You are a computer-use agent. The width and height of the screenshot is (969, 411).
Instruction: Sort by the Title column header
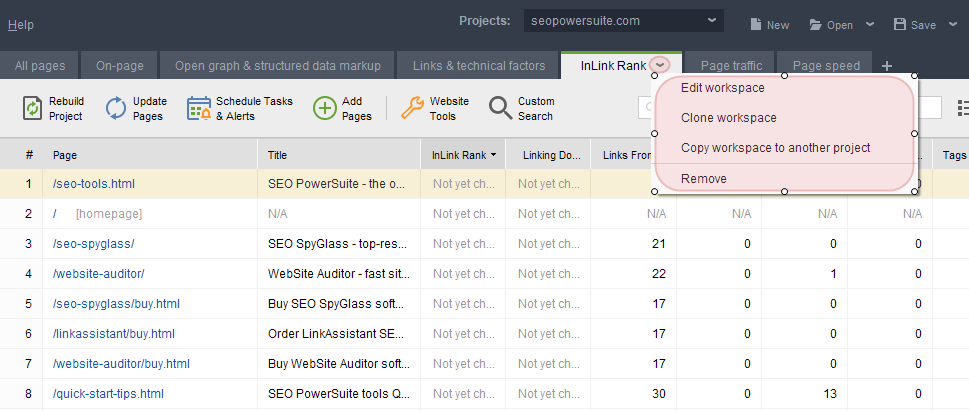click(x=339, y=155)
